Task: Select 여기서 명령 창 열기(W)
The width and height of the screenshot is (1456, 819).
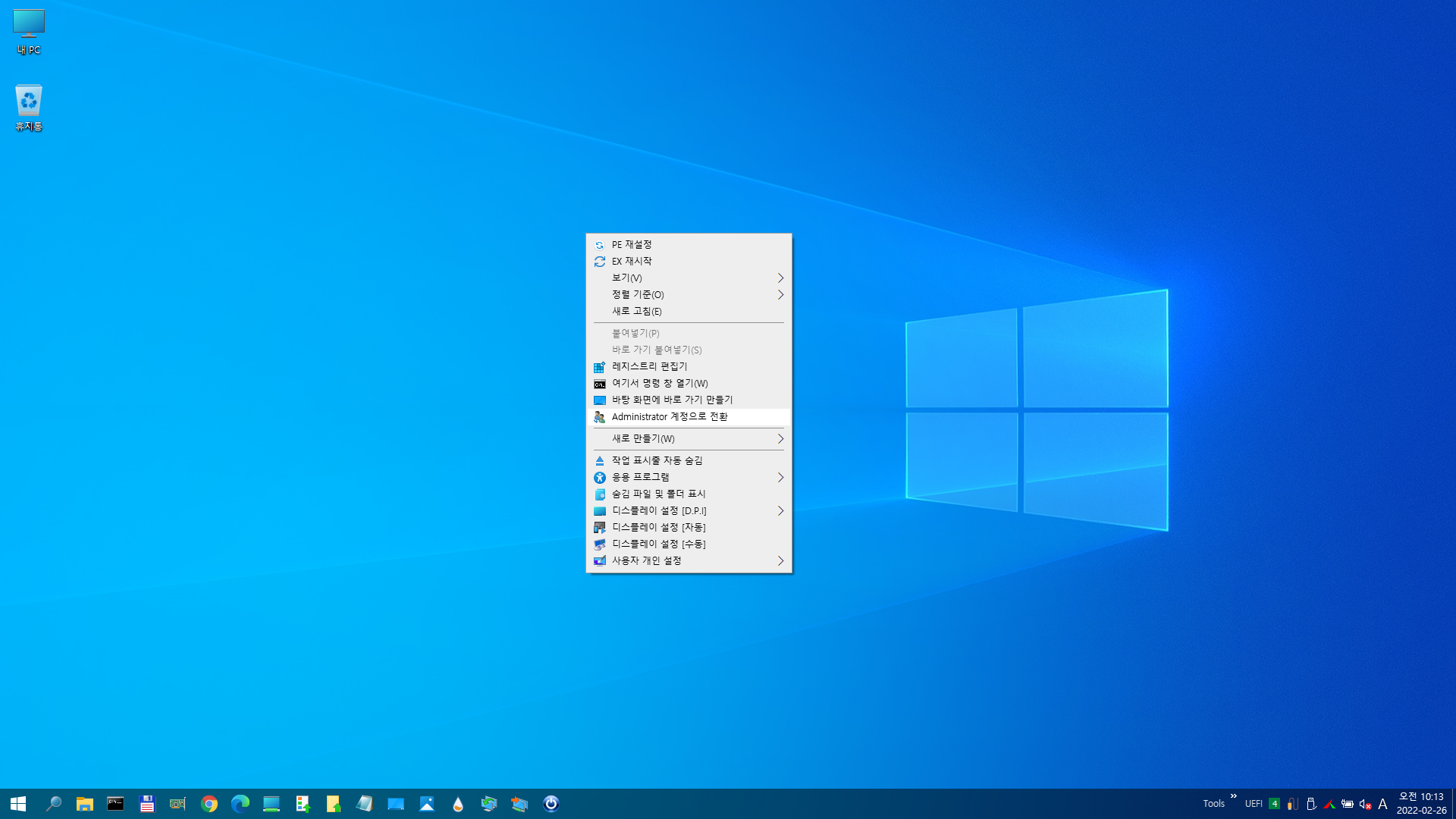Action: click(x=689, y=384)
